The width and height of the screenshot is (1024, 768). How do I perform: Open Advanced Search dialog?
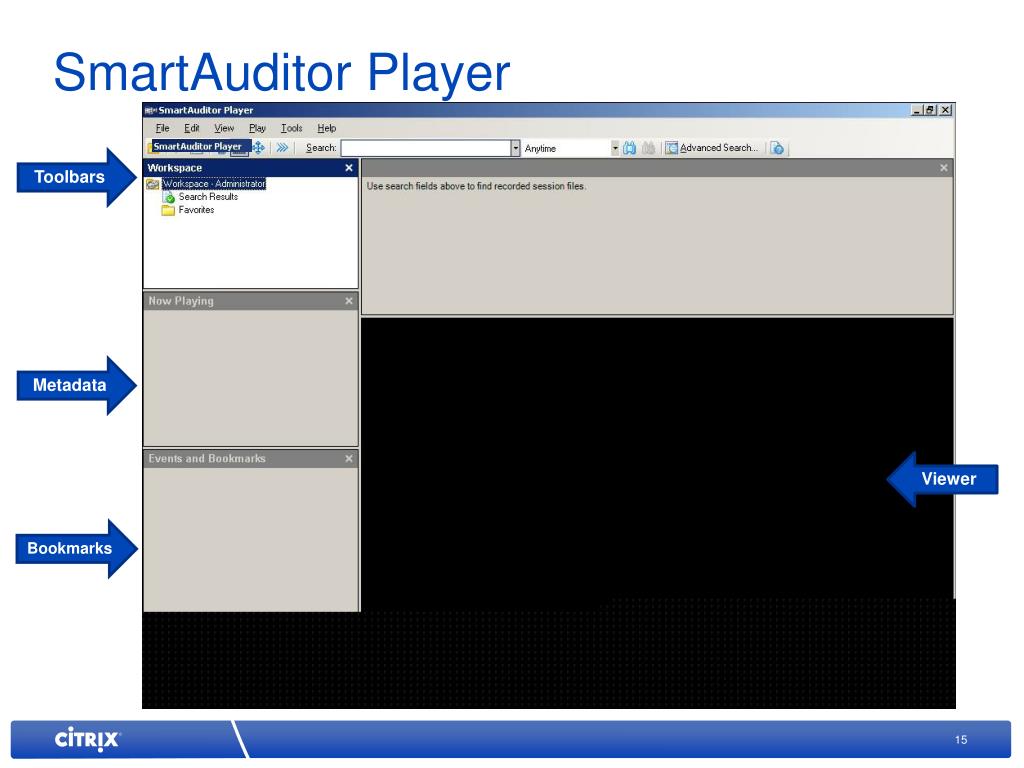coord(712,148)
